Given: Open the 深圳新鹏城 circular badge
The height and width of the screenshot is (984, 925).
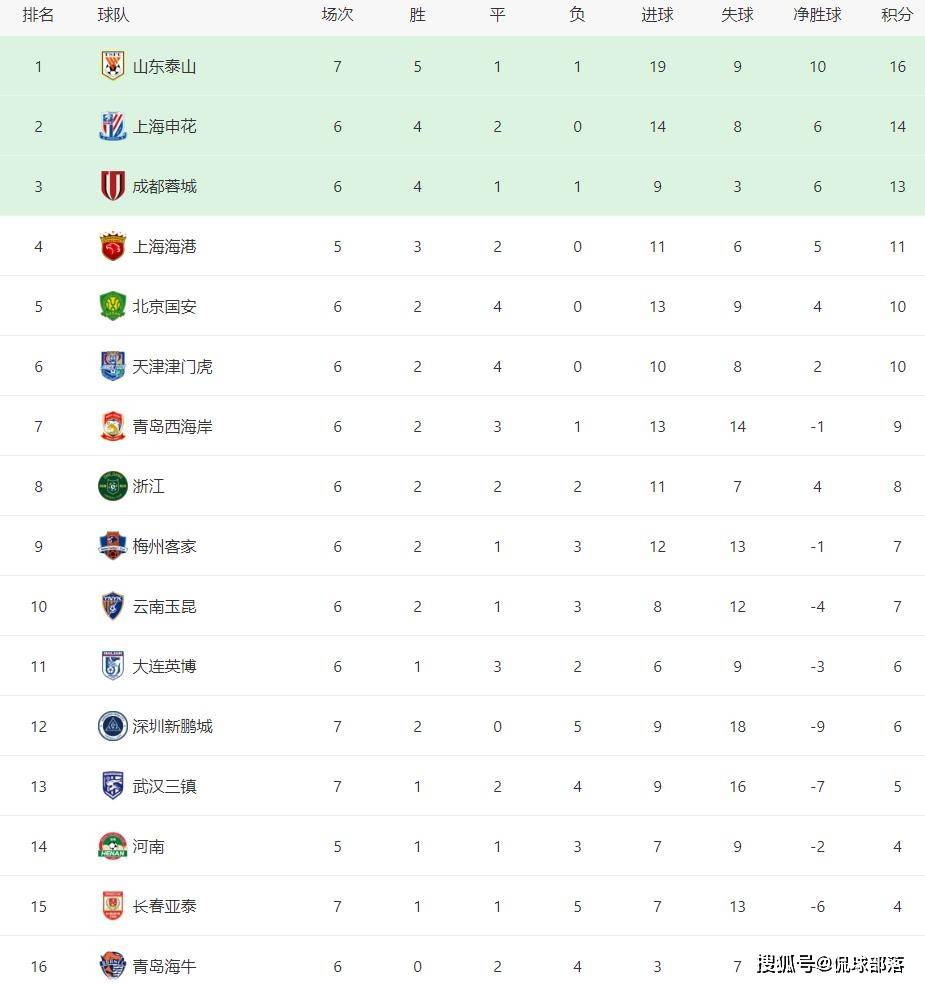Looking at the screenshot, I should point(113,726).
